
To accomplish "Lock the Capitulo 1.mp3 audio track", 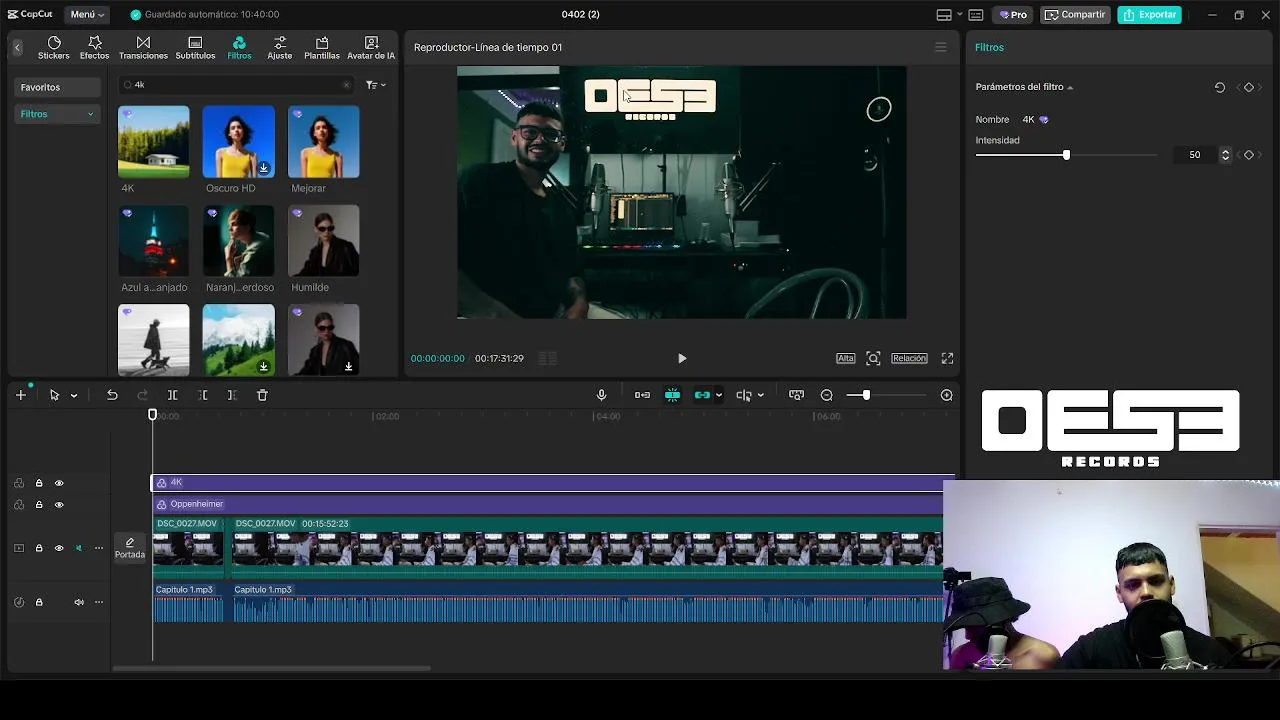I will pyautogui.click(x=39, y=602).
